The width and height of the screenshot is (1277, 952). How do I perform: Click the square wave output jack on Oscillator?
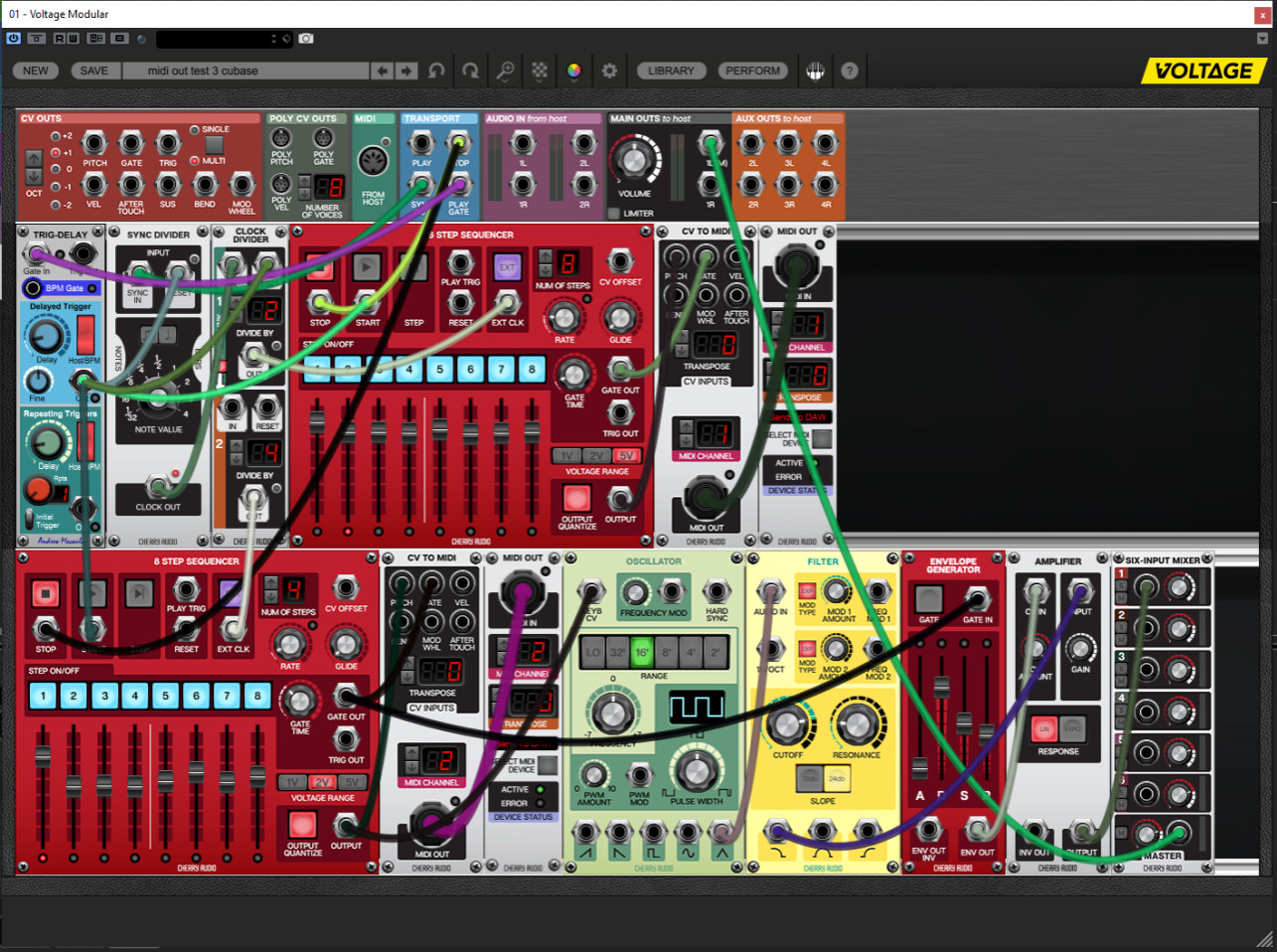coord(653,833)
